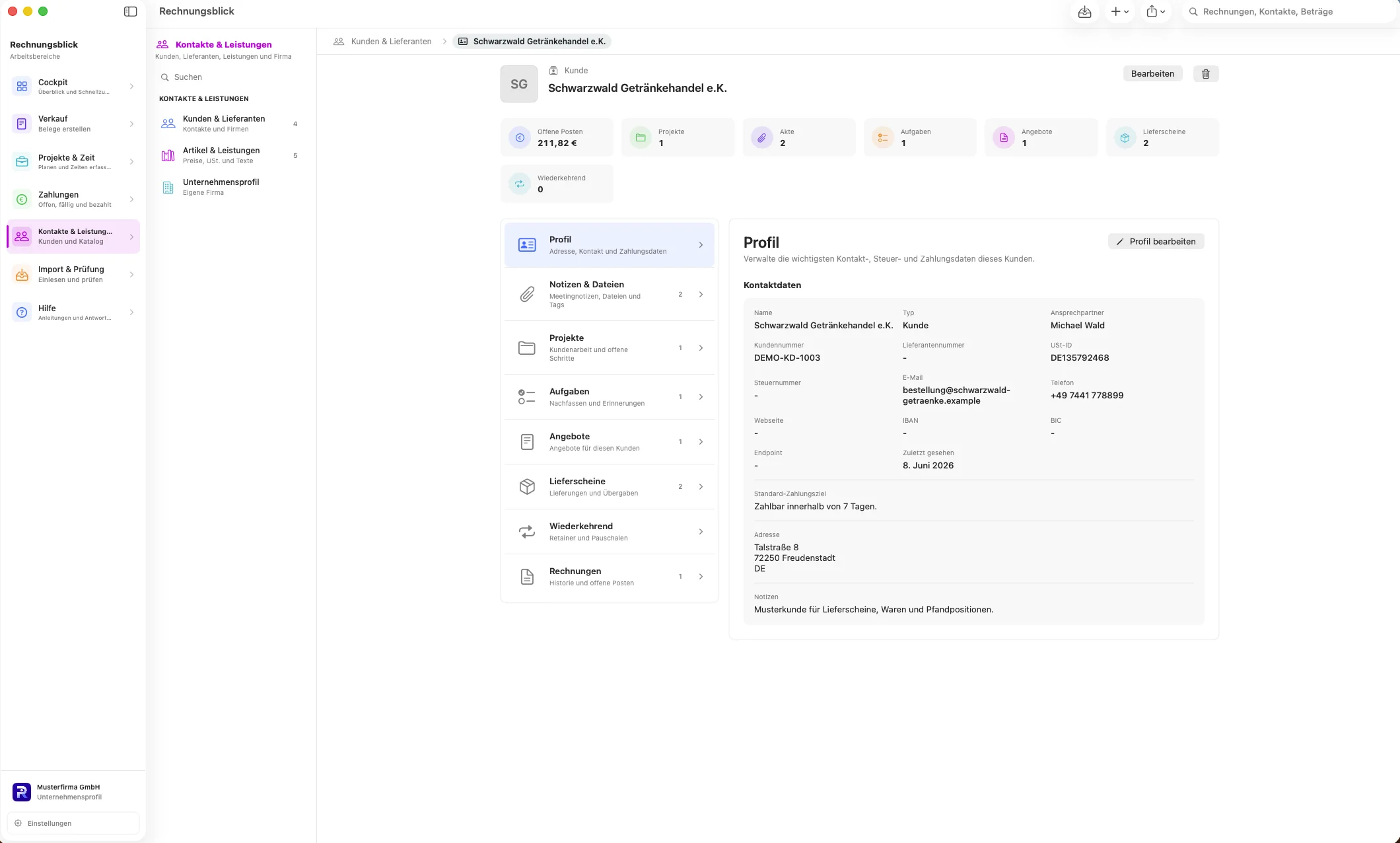1400x843 pixels.
Task: Click the Bearbeiten button
Action: click(1152, 73)
